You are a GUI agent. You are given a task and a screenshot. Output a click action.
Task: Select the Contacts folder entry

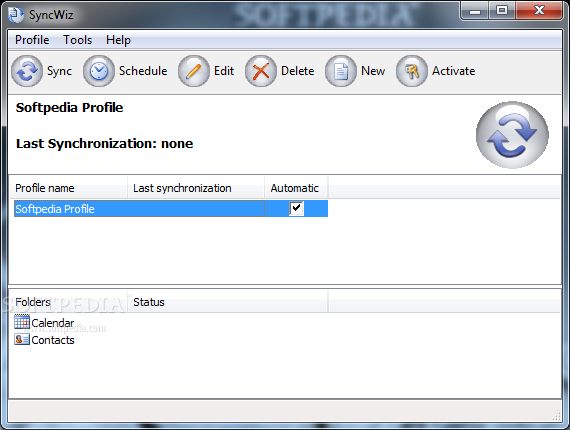point(44,340)
